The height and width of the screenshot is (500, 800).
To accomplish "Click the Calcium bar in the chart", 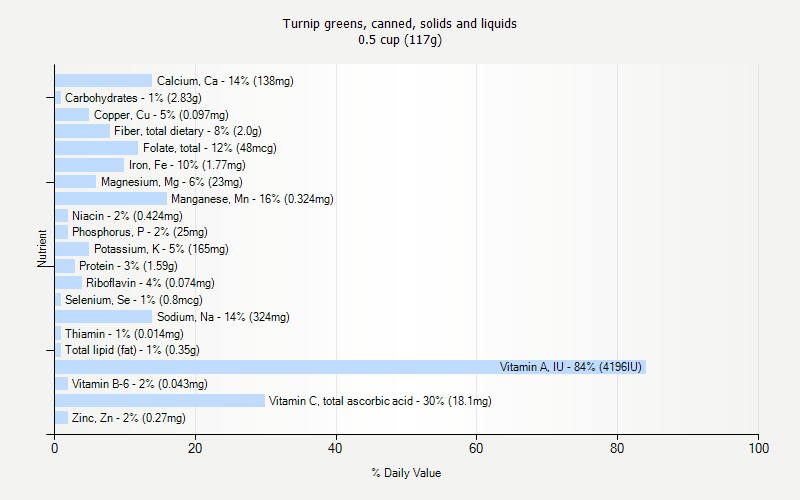I will (104, 81).
